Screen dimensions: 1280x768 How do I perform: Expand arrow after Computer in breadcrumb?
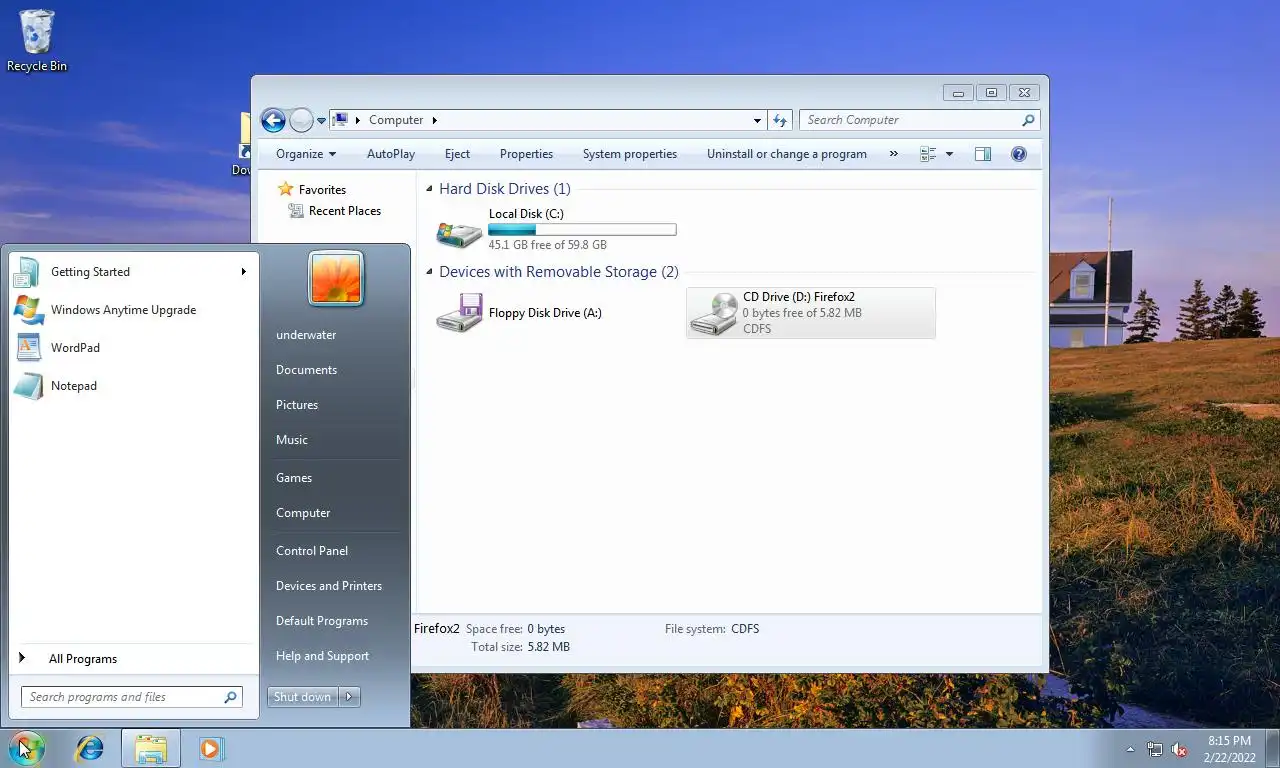coord(434,120)
